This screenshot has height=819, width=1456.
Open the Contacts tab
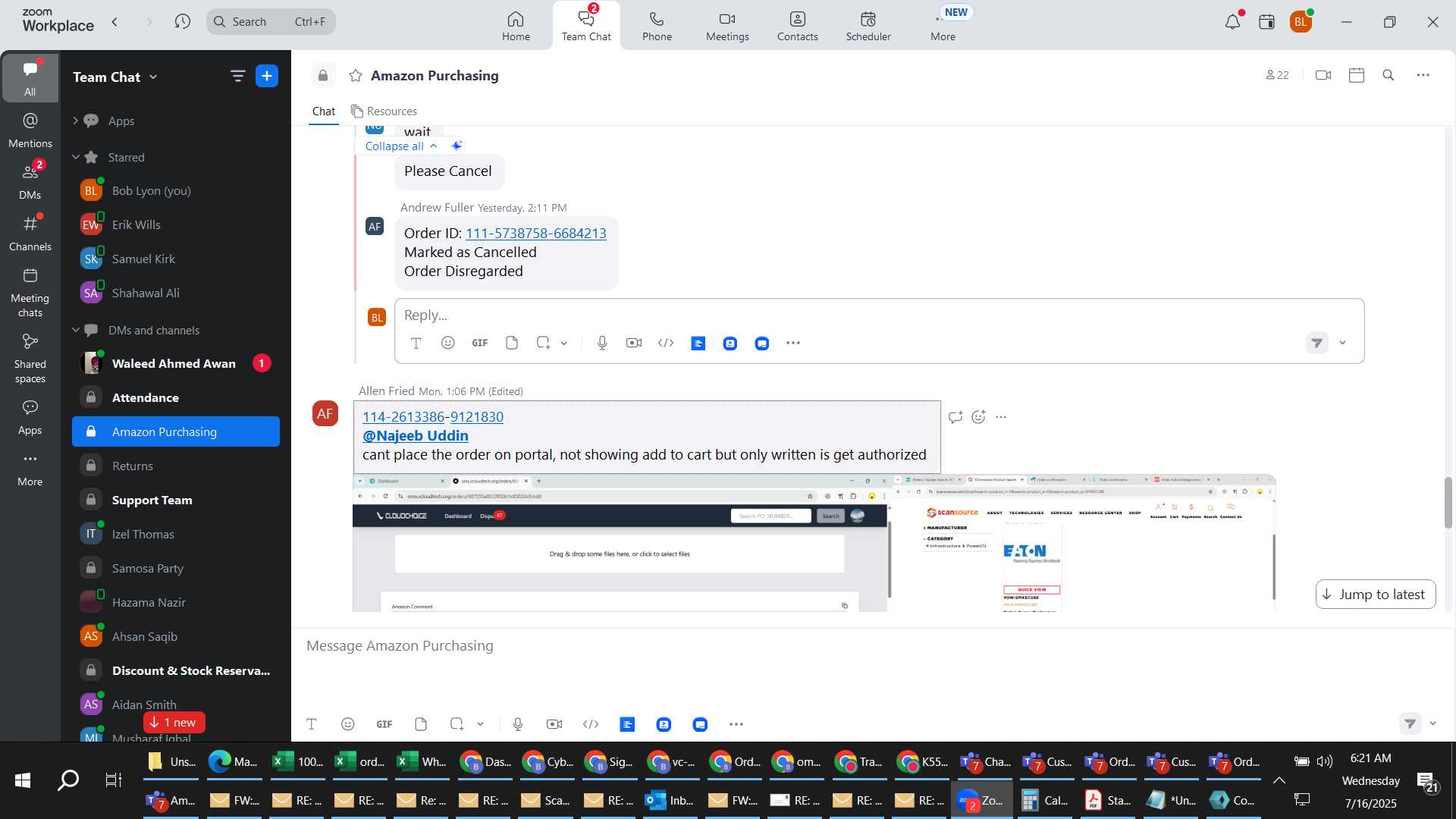[797, 26]
